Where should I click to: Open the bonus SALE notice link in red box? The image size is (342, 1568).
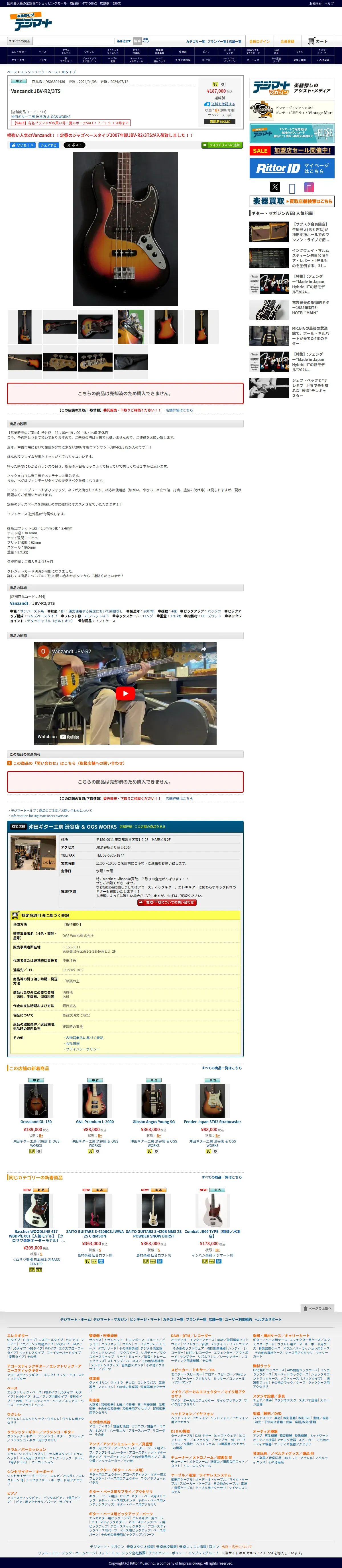[71, 122]
